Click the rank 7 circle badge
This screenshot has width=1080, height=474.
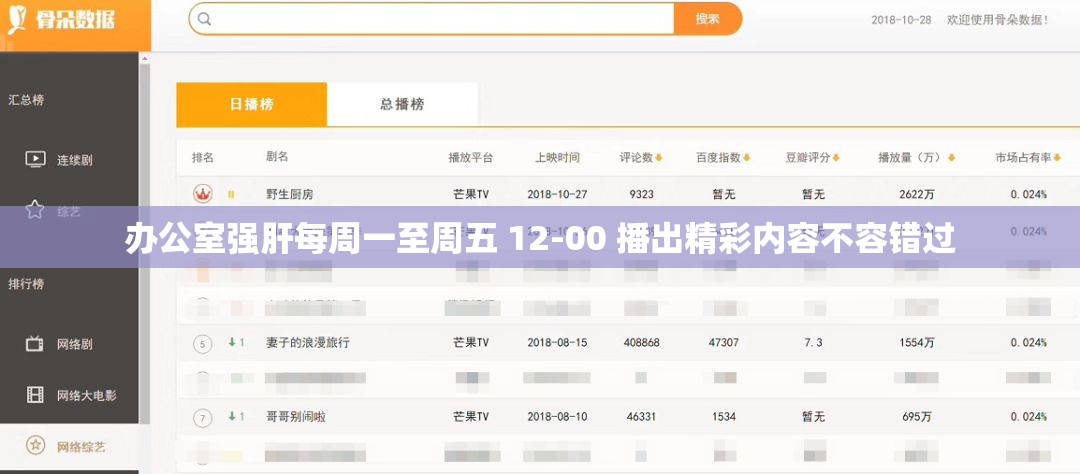click(202, 418)
